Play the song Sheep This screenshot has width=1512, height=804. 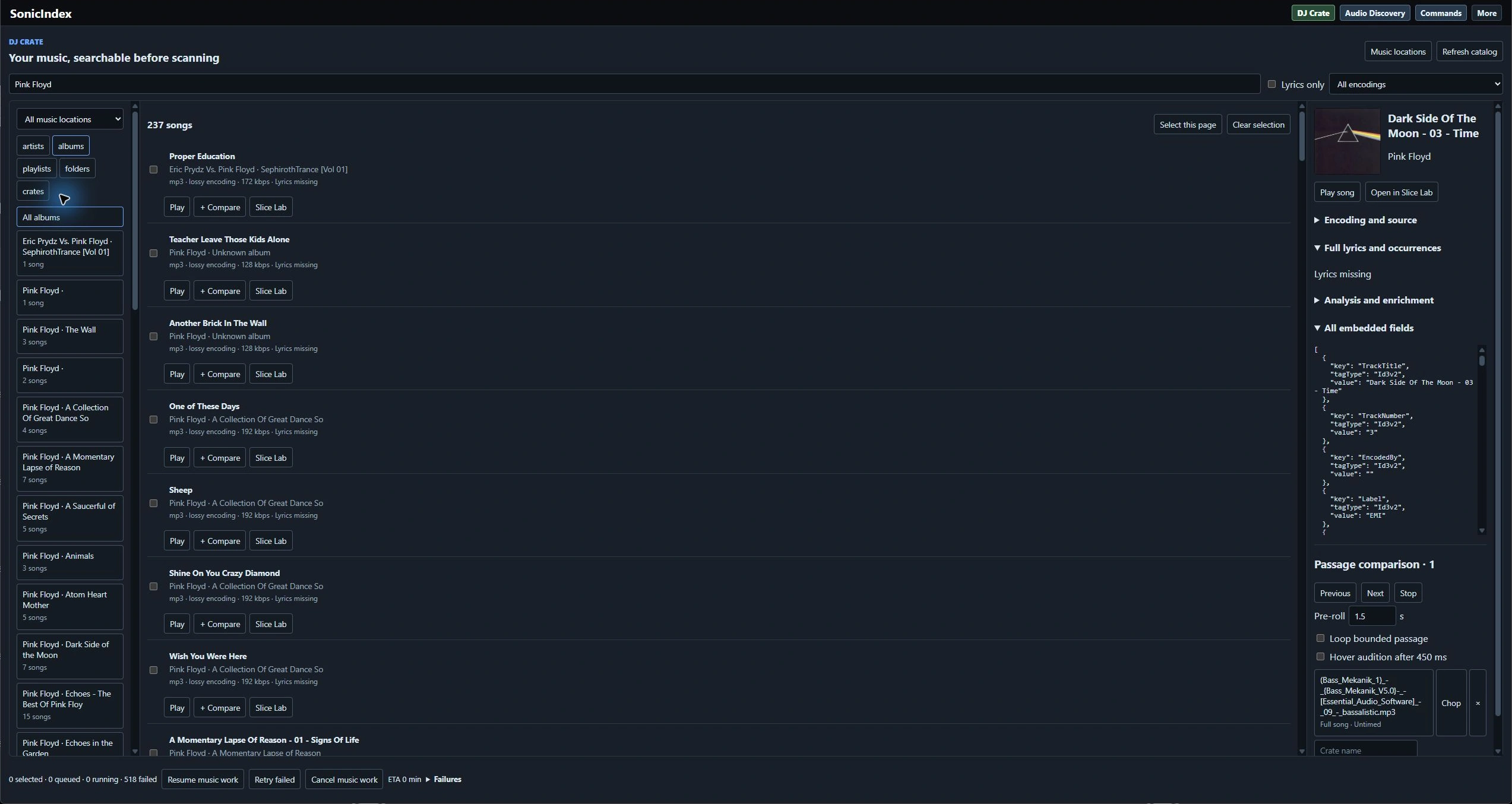177,540
